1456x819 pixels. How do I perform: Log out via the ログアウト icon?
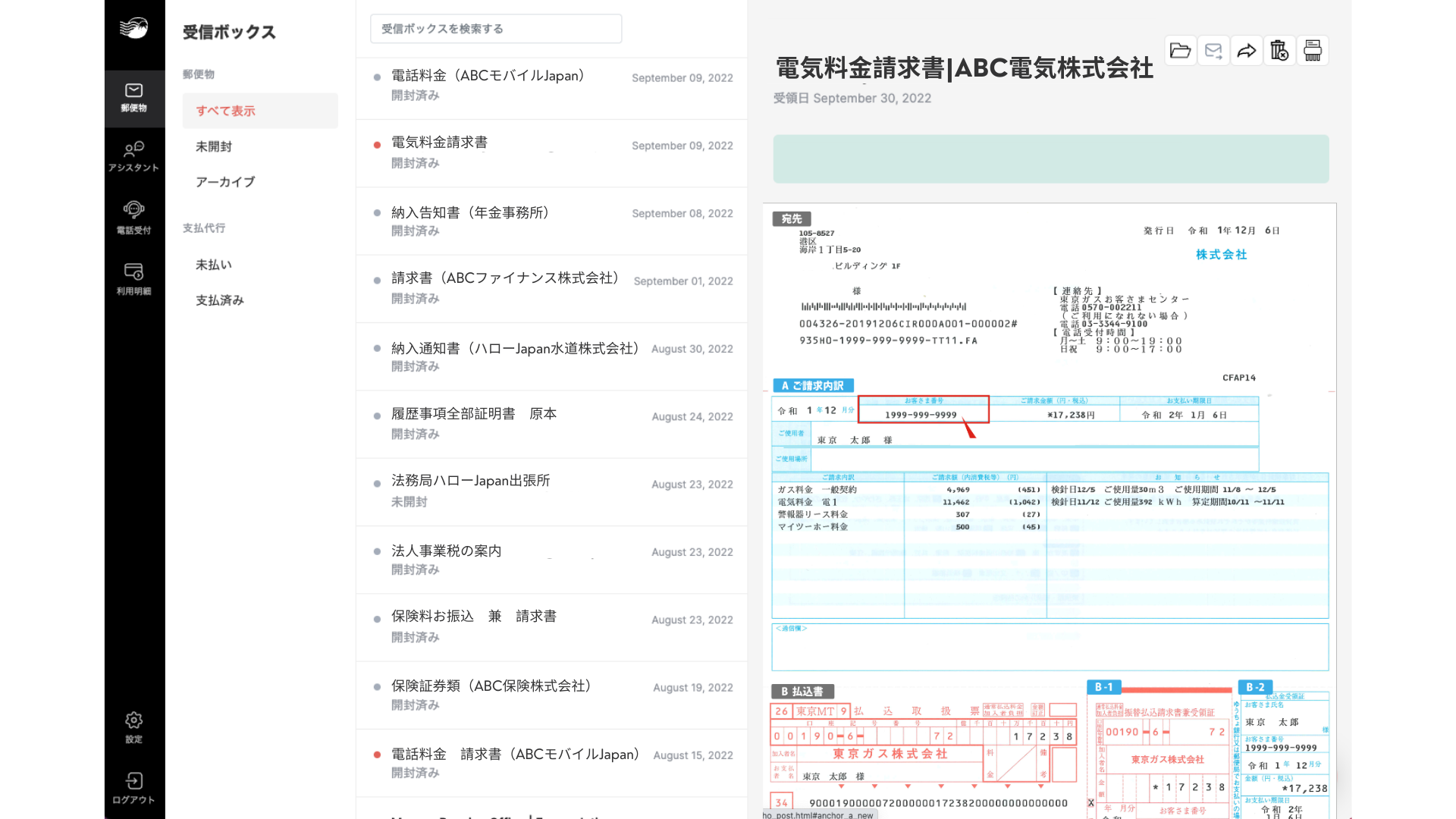[133, 789]
